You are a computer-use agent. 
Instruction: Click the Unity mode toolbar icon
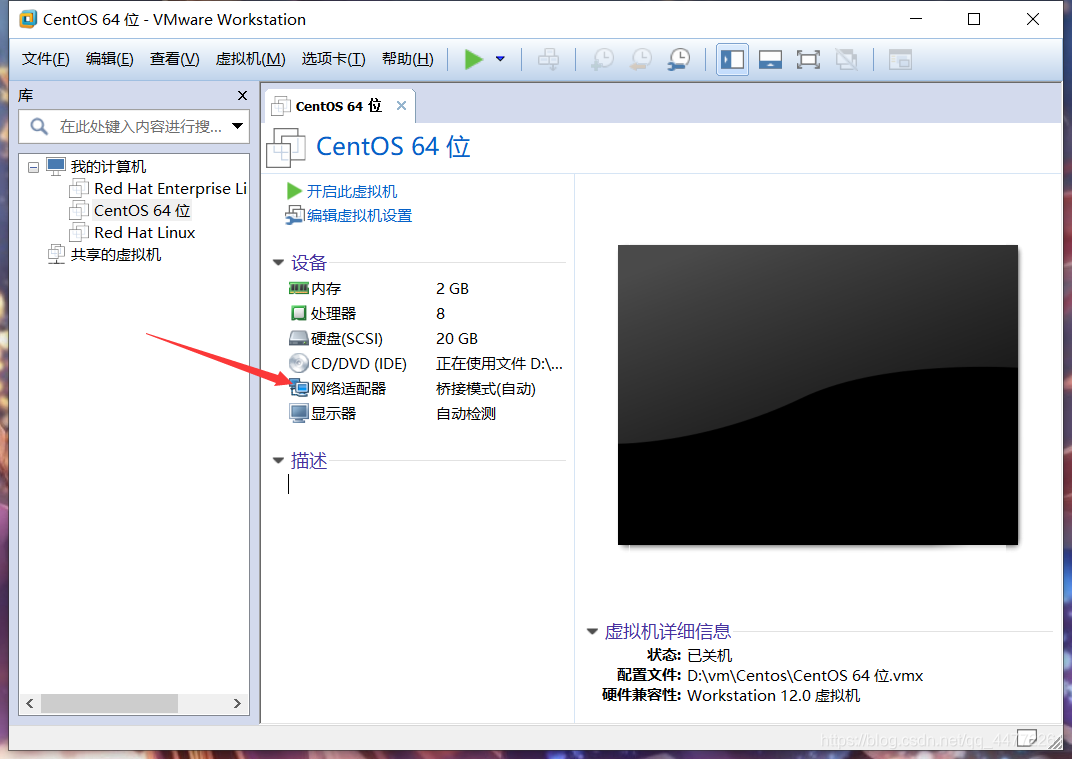click(846, 59)
